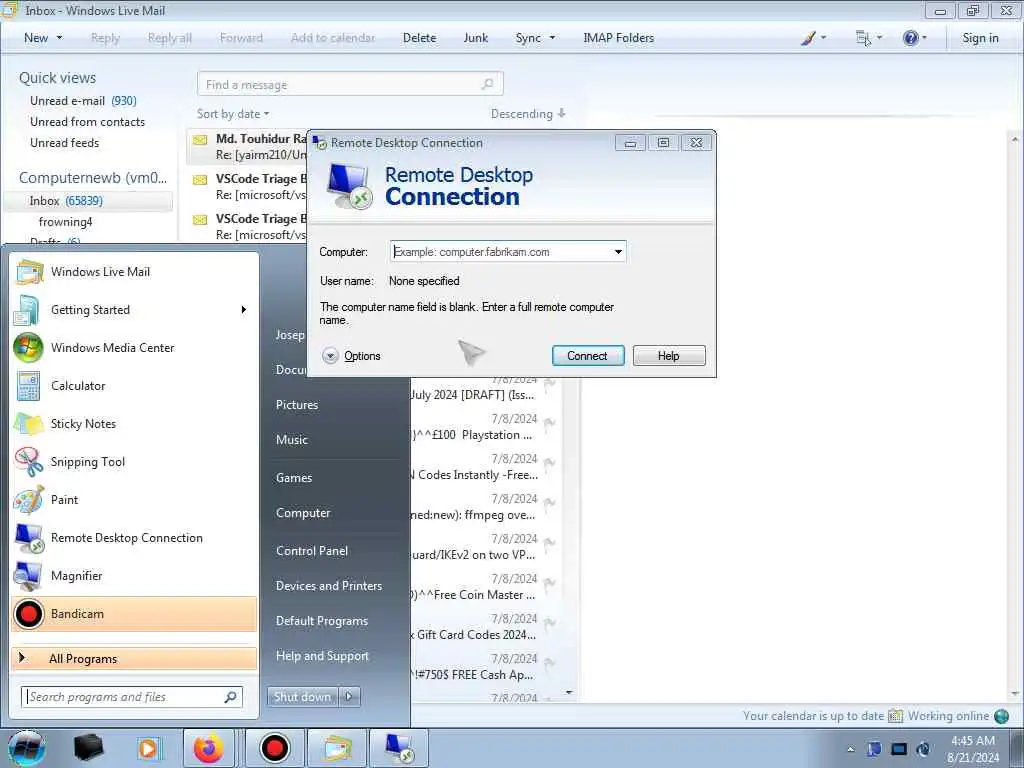This screenshot has height=768, width=1024.
Task: Click the envelope icon beside Md. Touhidur
Action: click(200, 140)
